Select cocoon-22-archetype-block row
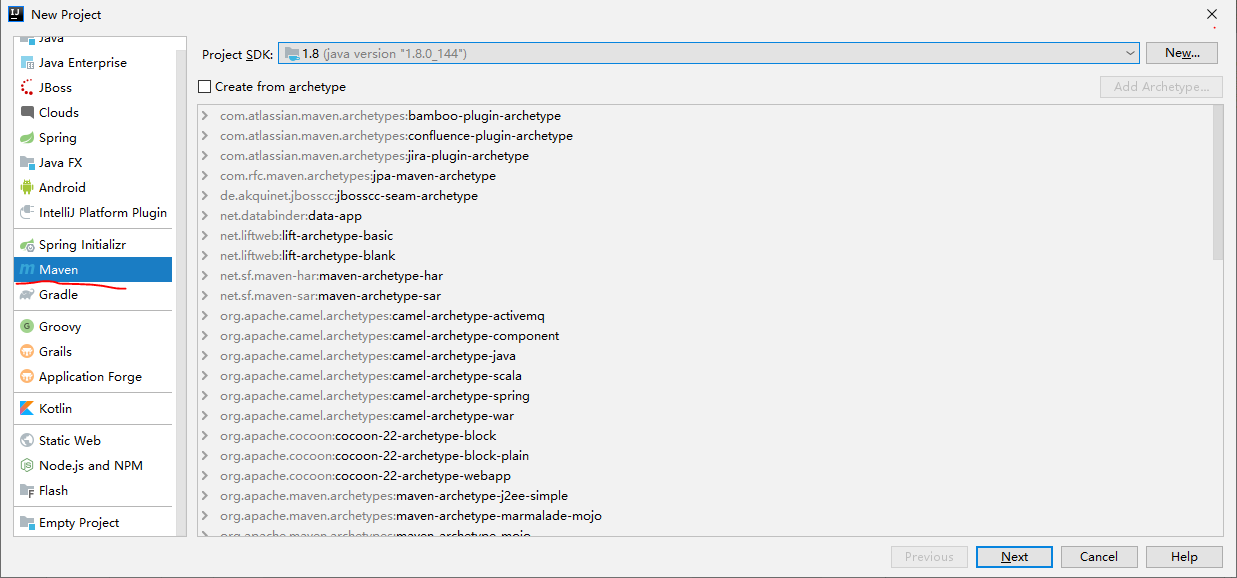The width and height of the screenshot is (1237, 578). (705, 436)
